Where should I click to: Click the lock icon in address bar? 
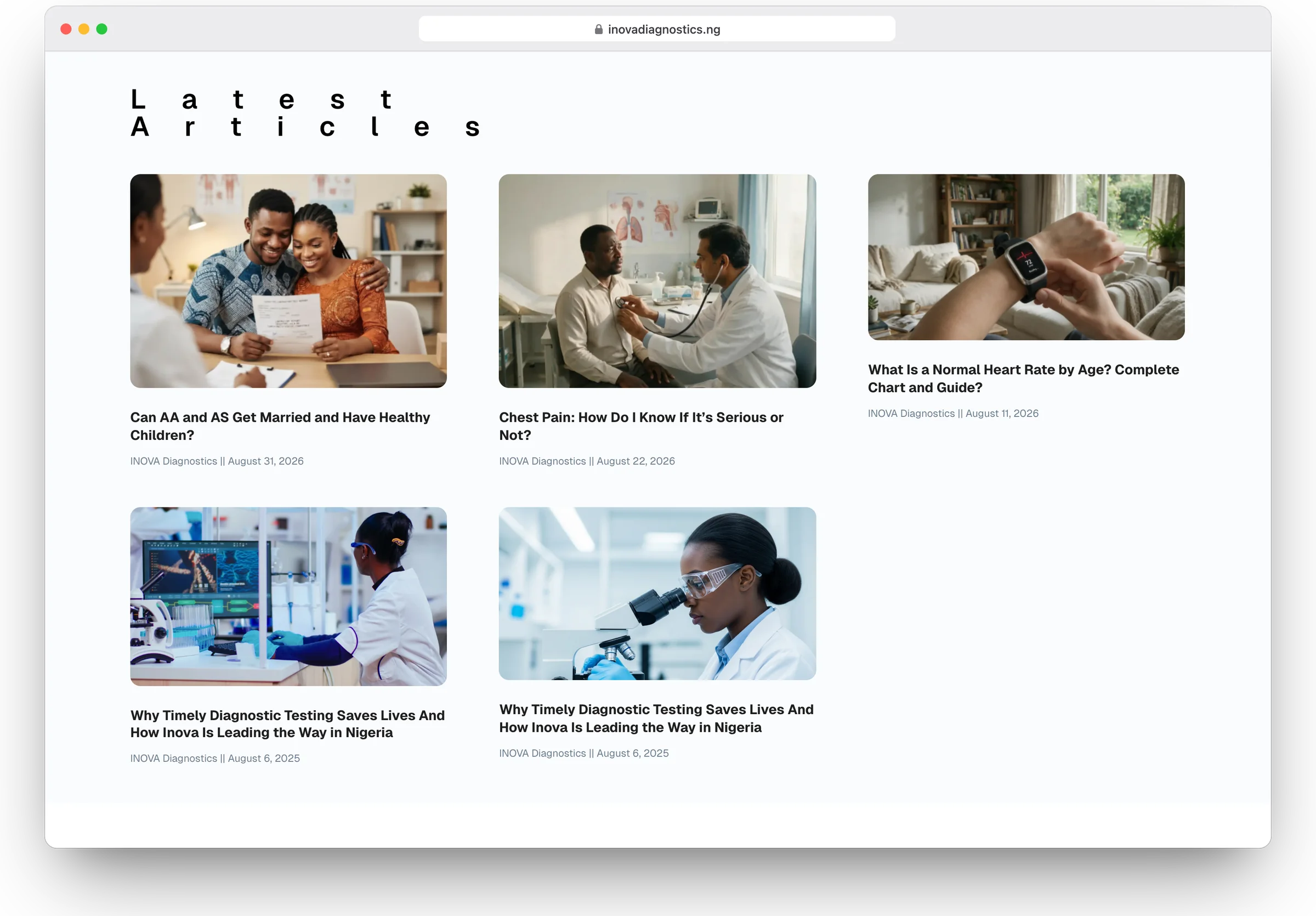(x=598, y=29)
